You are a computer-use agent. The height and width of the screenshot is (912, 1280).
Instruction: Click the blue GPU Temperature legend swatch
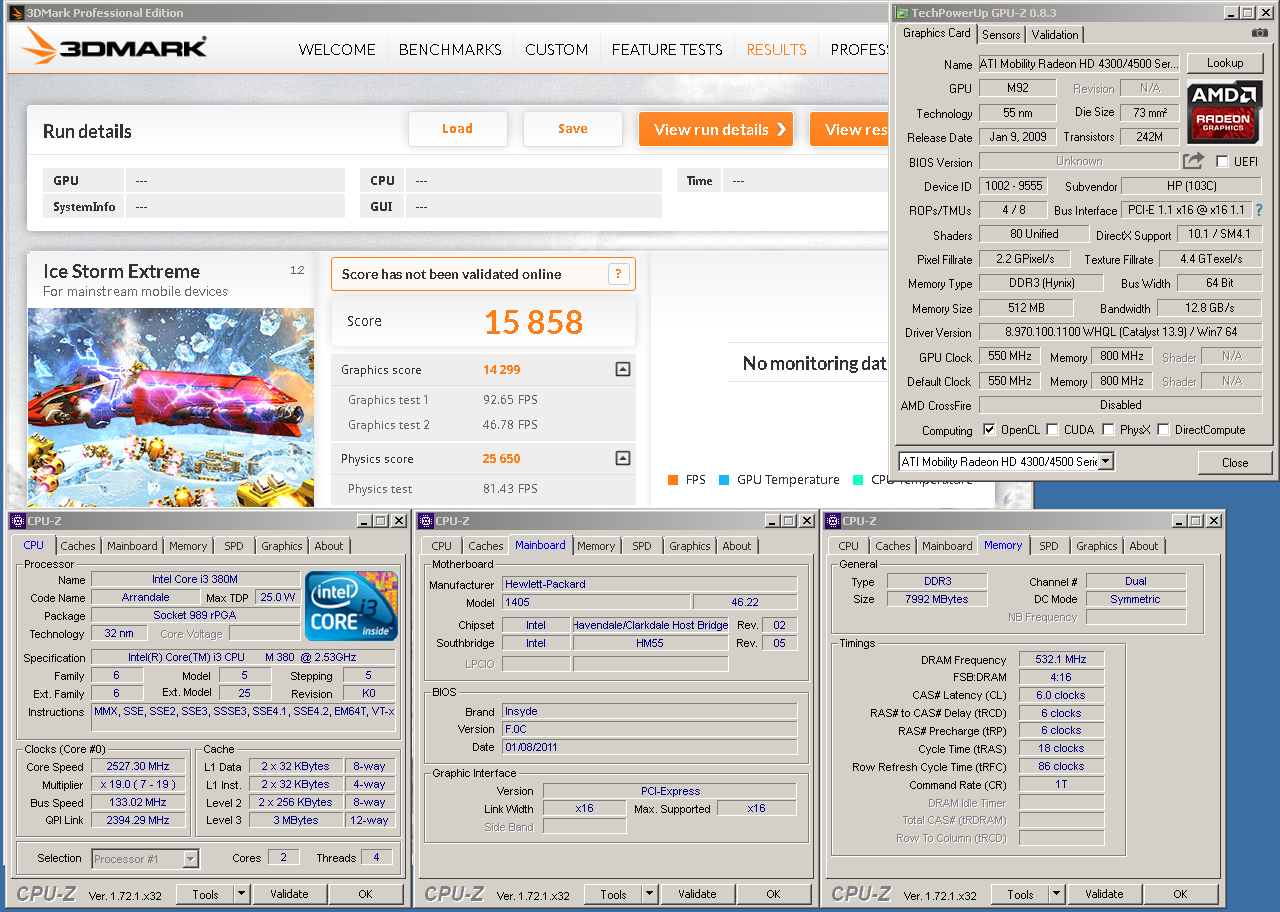point(724,480)
